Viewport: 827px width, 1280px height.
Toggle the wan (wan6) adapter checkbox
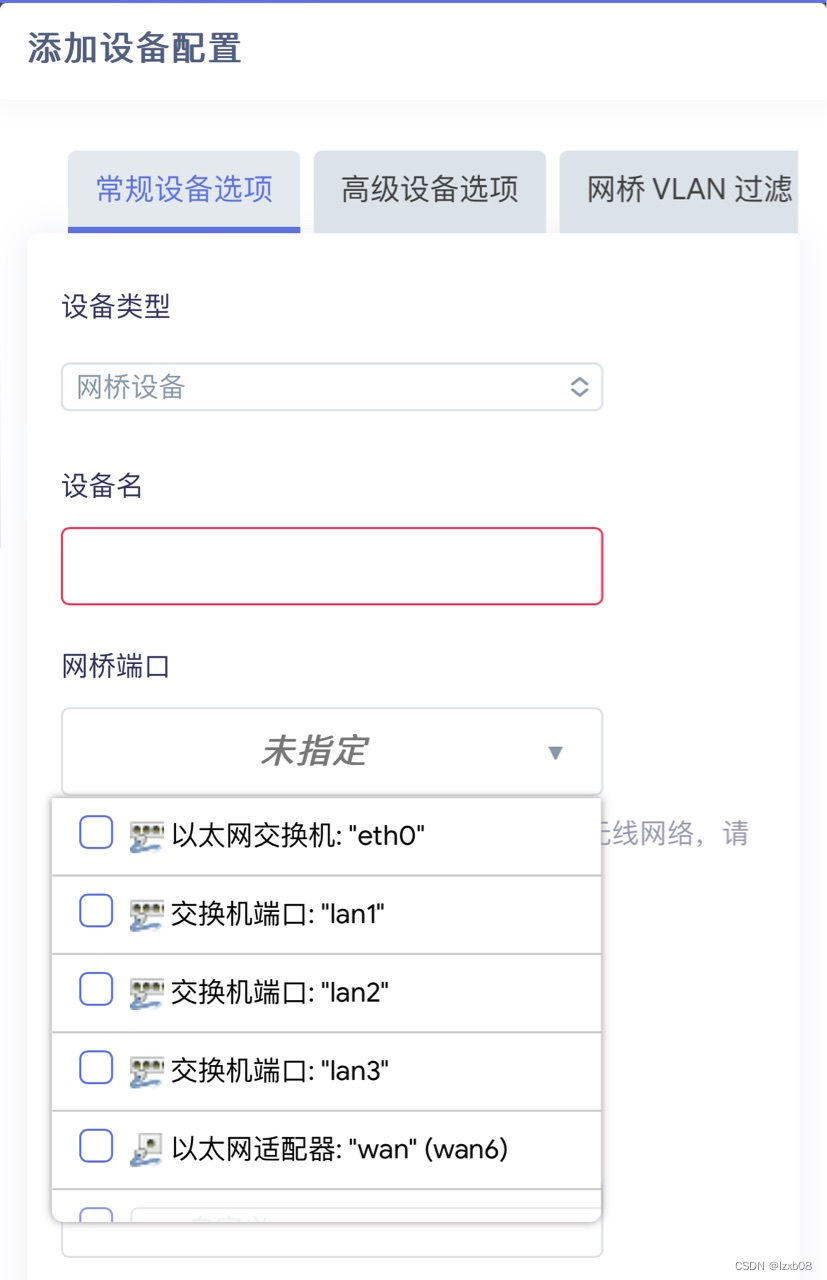pos(96,1146)
